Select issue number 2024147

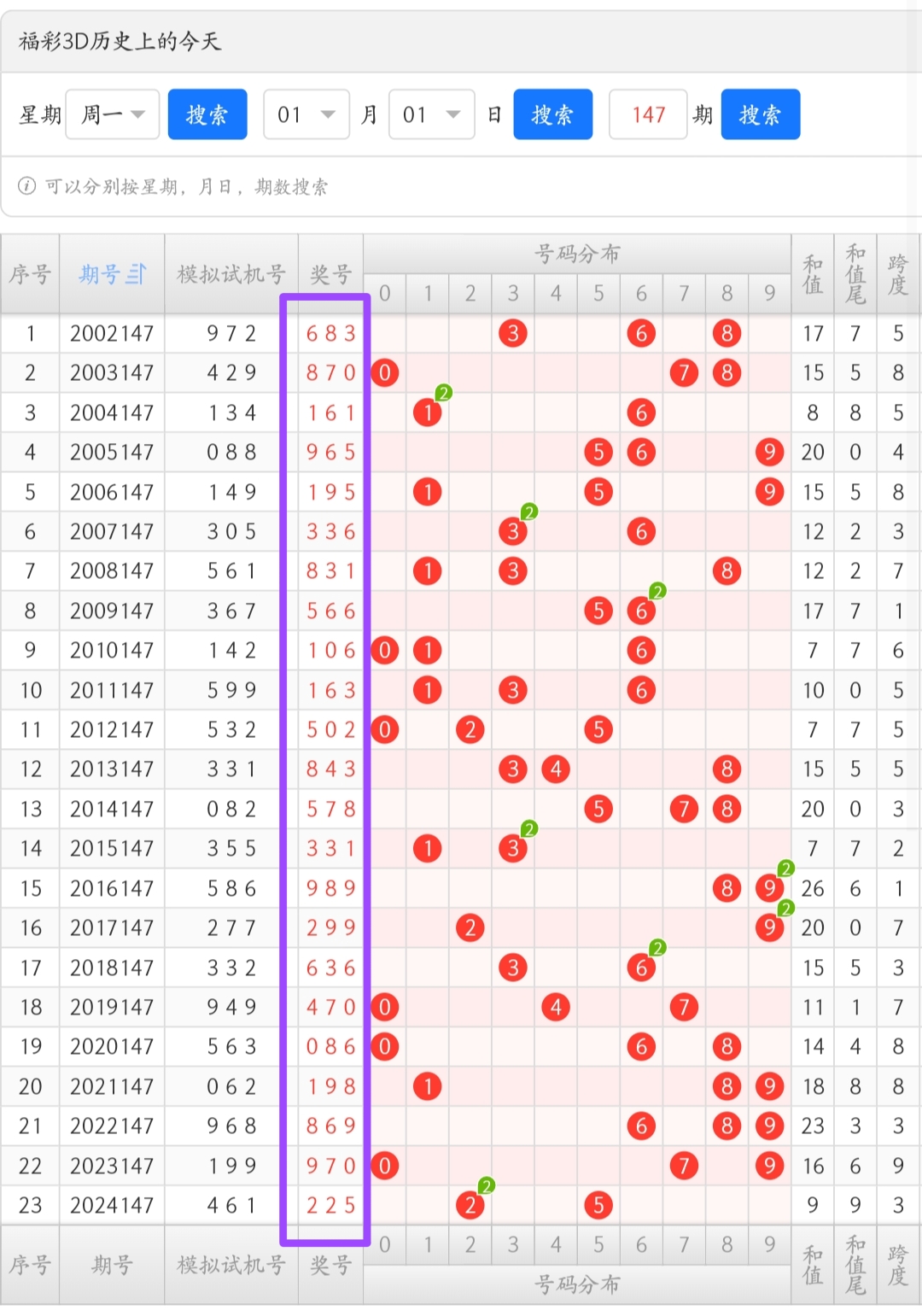pos(112,1206)
